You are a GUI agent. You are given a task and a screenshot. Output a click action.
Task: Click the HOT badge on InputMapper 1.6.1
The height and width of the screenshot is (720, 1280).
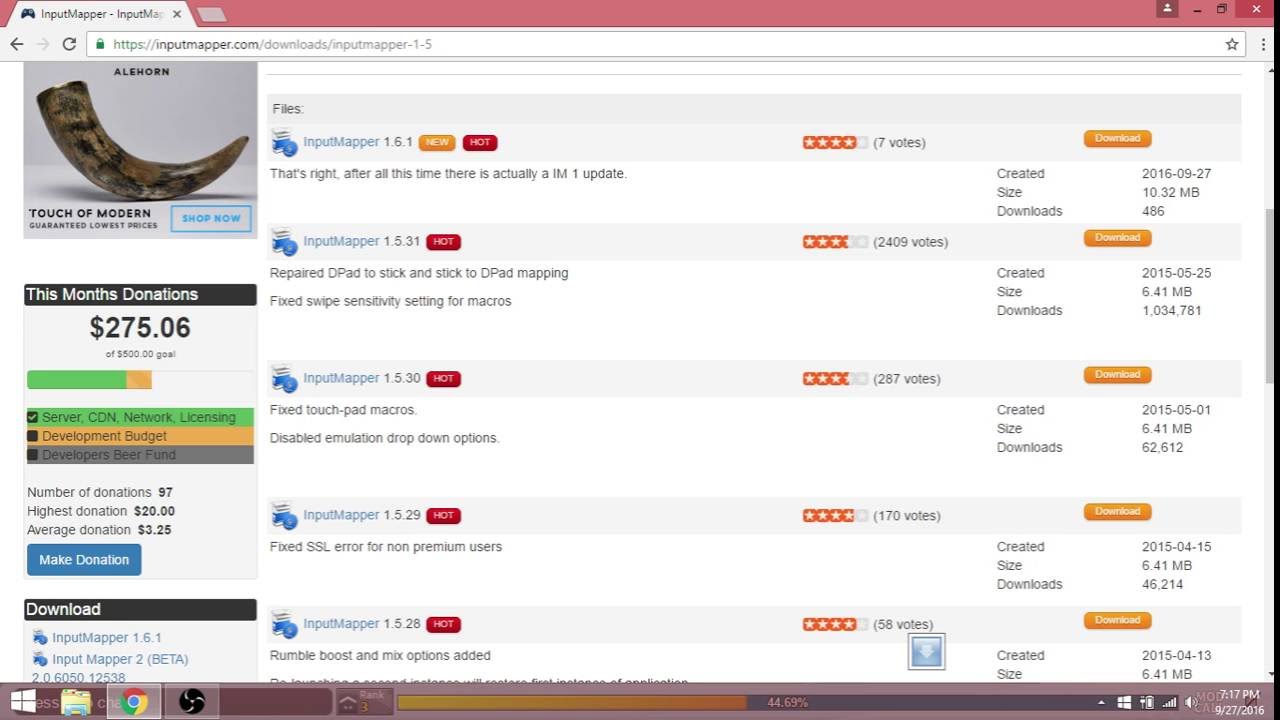(x=480, y=142)
